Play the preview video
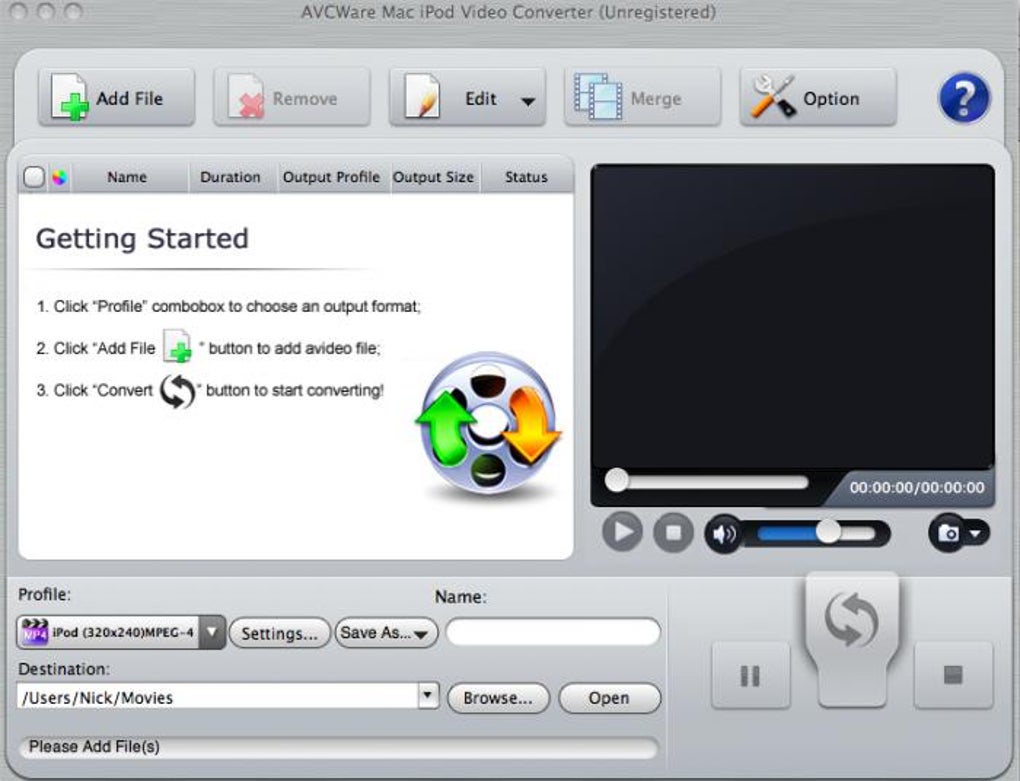Image resolution: width=1020 pixels, height=781 pixels. [623, 532]
